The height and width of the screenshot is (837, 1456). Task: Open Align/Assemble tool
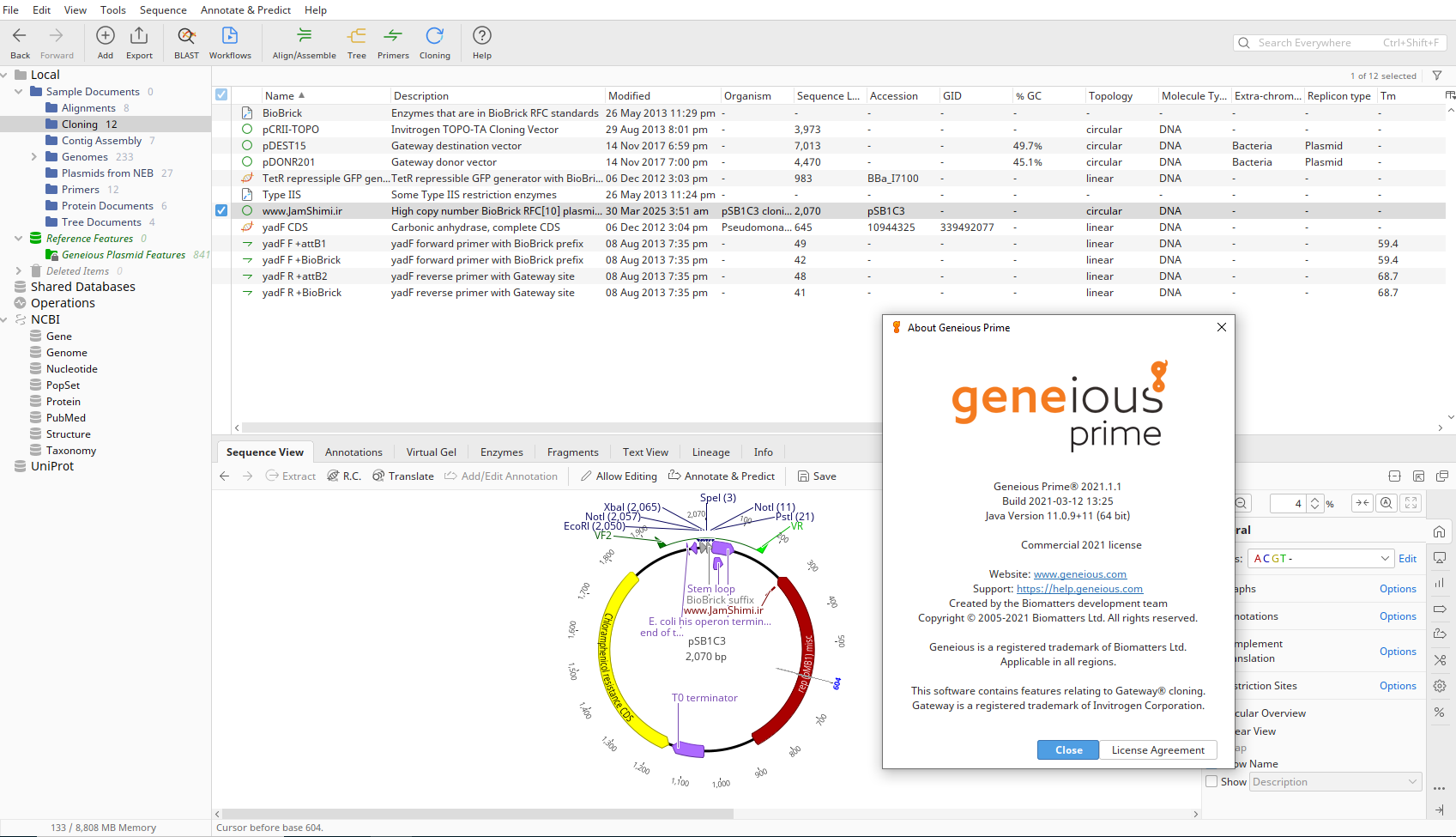click(x=304, y=42)
